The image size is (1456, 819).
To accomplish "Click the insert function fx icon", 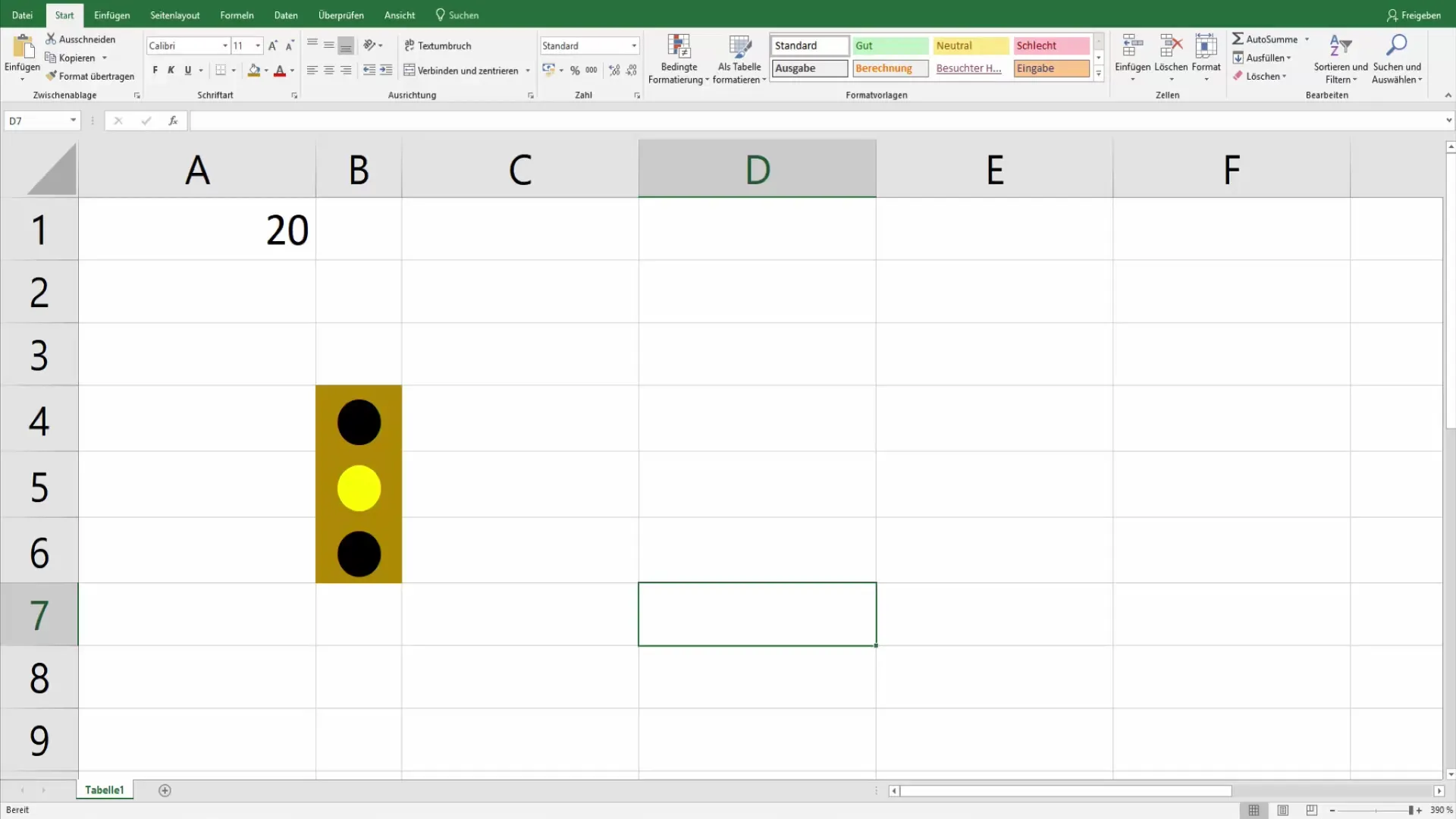I will pos(173,121).
